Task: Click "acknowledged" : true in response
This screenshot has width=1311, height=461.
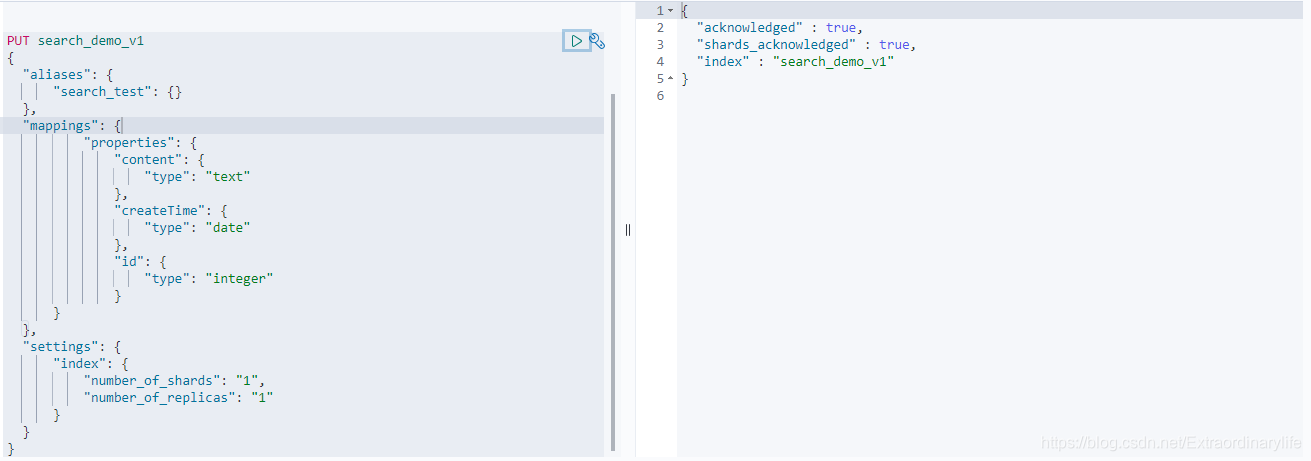Action: tap(779, 27)
